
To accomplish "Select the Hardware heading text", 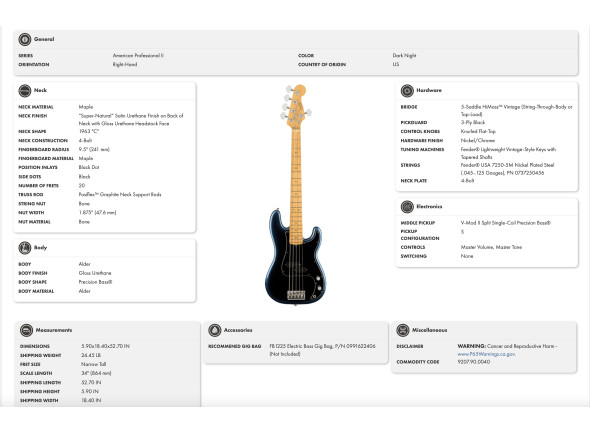I will (x=429, y=90).
